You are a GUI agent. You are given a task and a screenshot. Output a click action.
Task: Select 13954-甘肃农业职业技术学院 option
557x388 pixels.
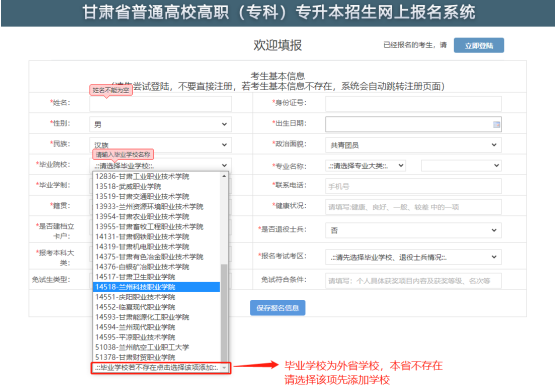pyautogui.click(x=156, y=216)
